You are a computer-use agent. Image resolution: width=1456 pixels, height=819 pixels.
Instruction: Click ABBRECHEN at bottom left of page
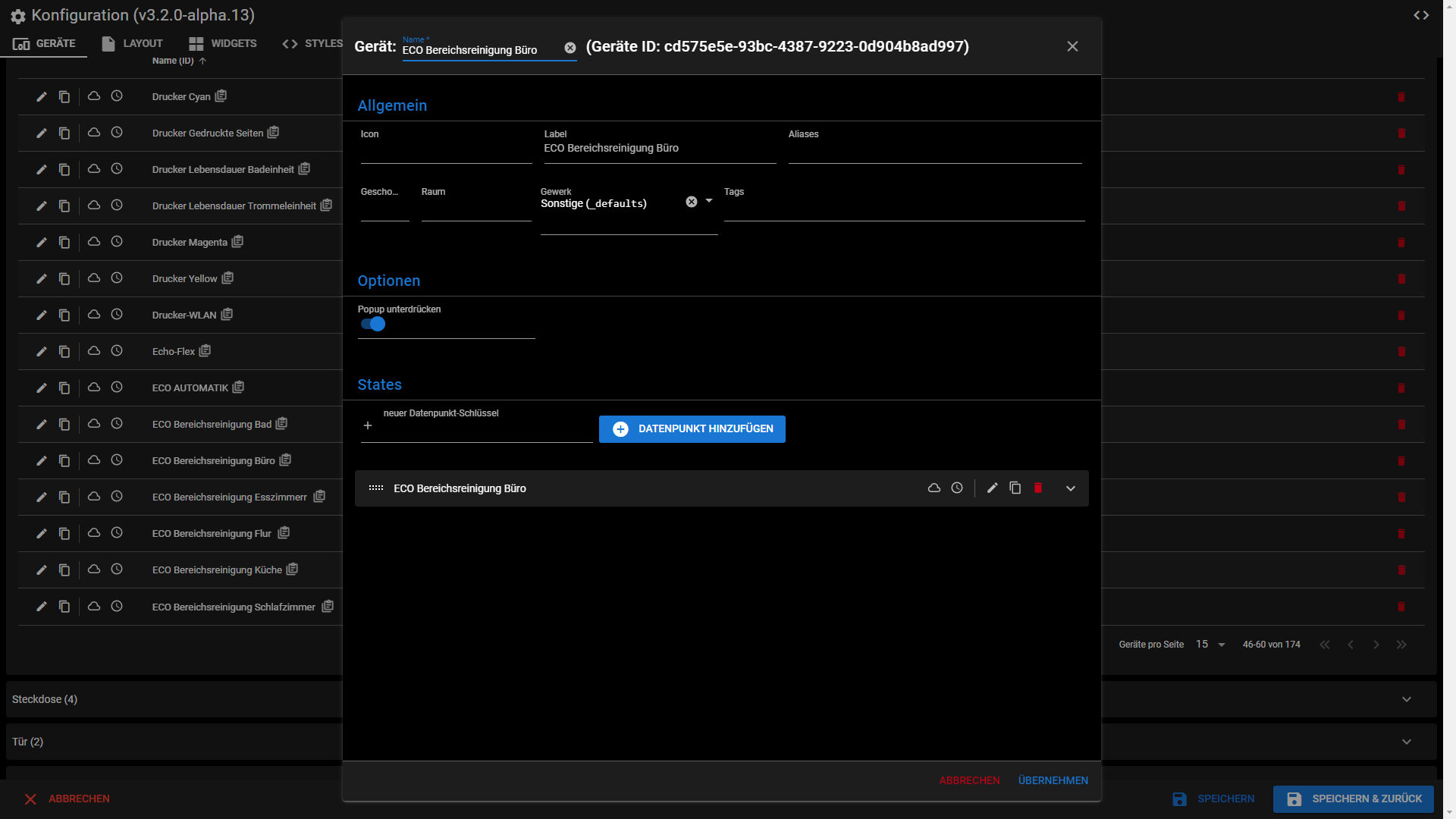tap(67, 799)
